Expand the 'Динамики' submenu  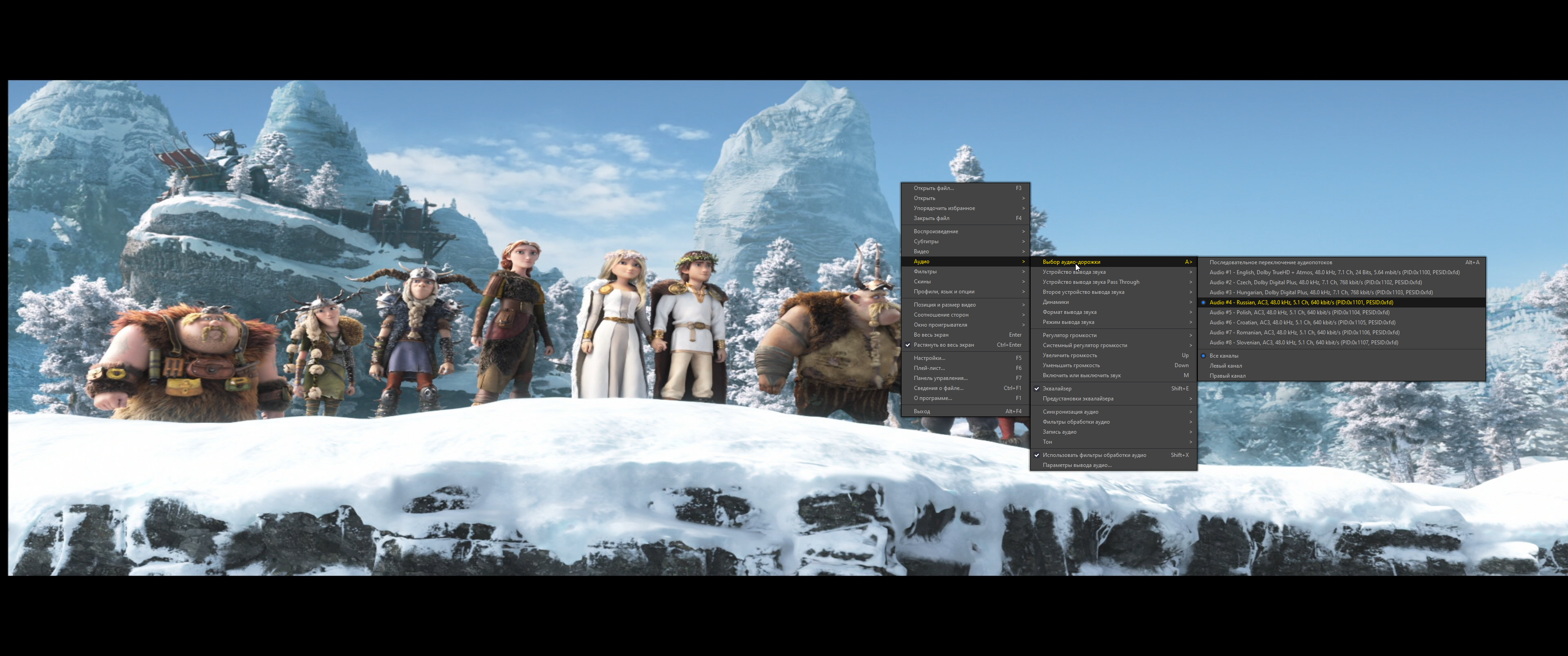point(1113,302)
